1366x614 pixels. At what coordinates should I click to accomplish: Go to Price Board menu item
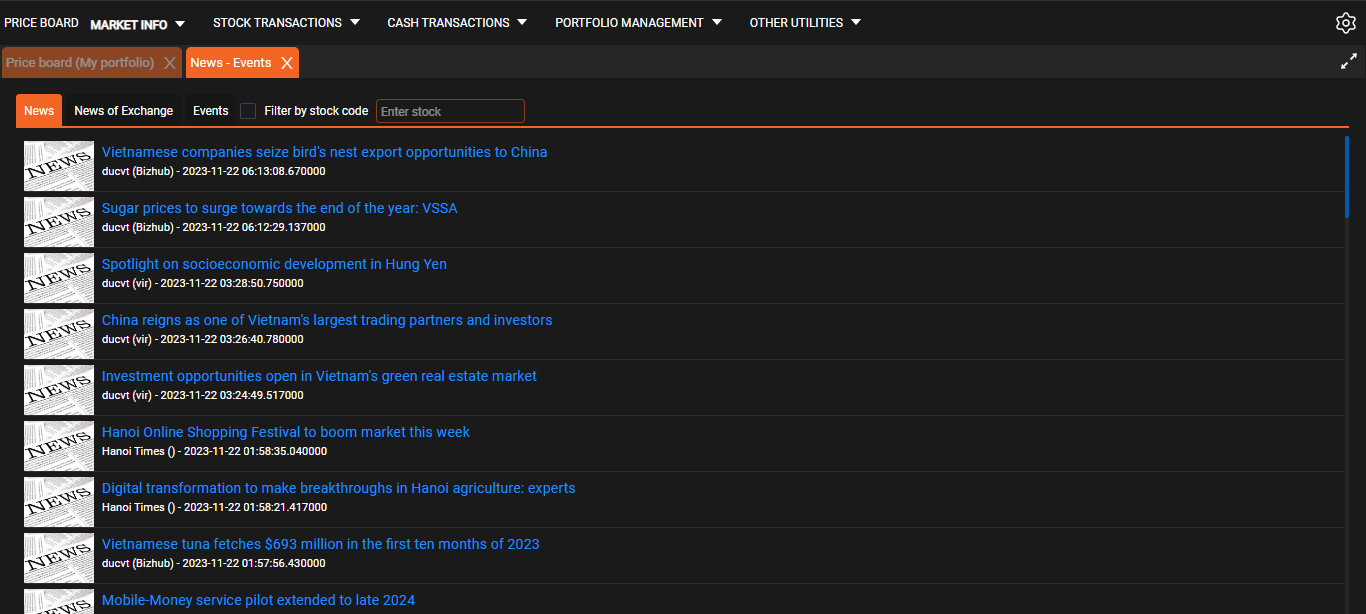41,23
